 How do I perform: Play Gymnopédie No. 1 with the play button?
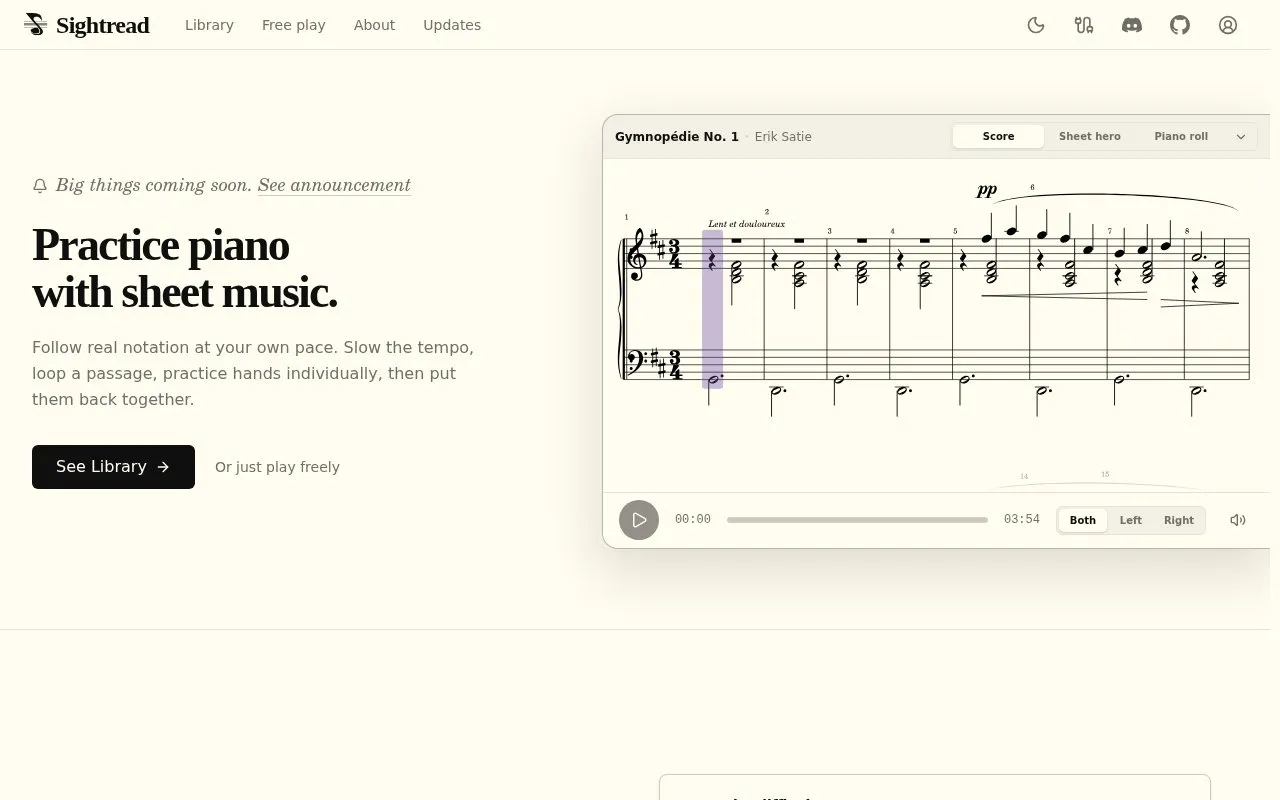(x=639, y=520)
